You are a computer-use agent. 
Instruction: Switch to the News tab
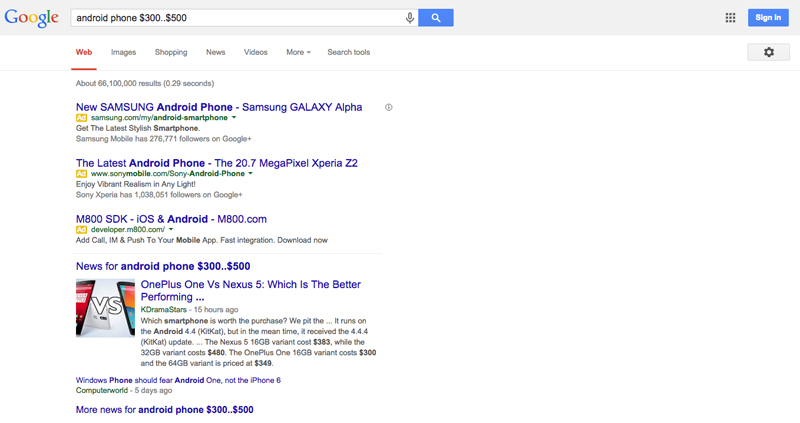[x=216, y=52]
